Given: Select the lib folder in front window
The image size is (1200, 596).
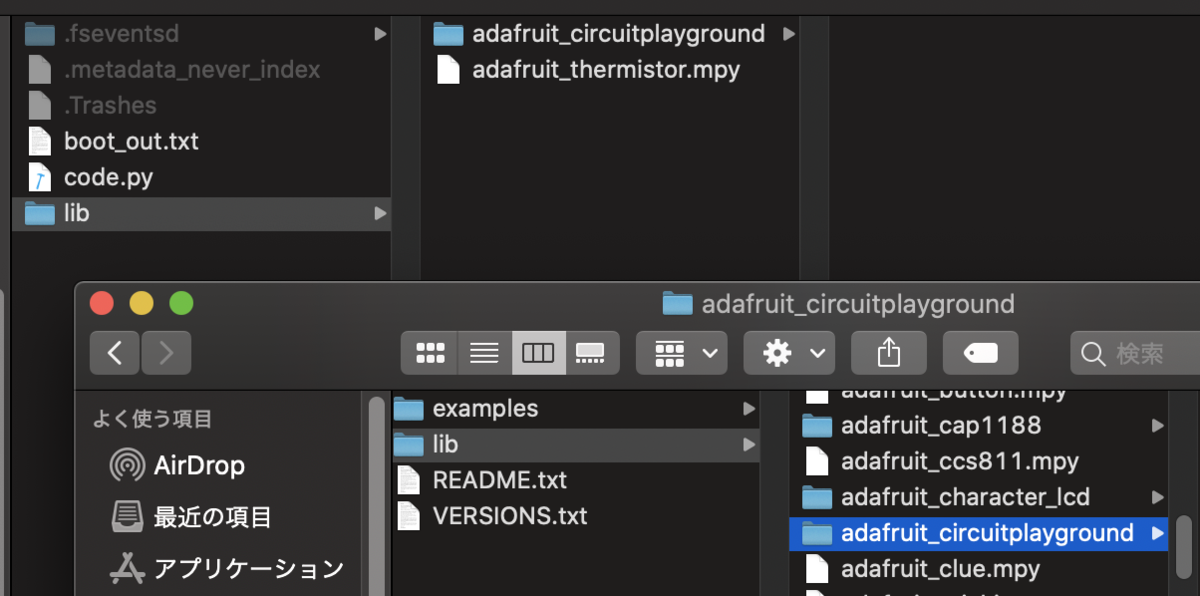Looking at the screenshot, I should click(575, 444).
